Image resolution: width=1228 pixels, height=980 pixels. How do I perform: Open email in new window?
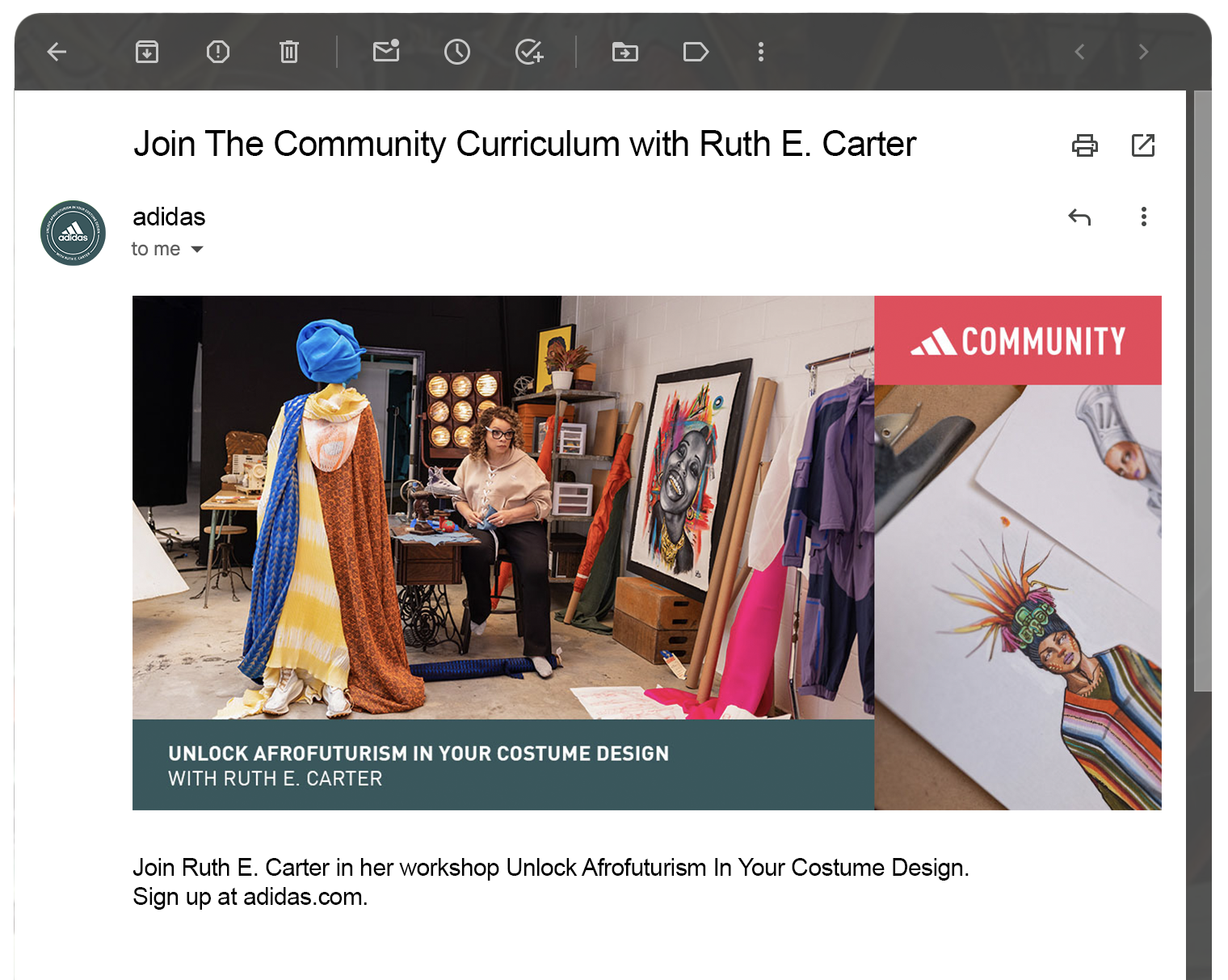click(1143, 145)
